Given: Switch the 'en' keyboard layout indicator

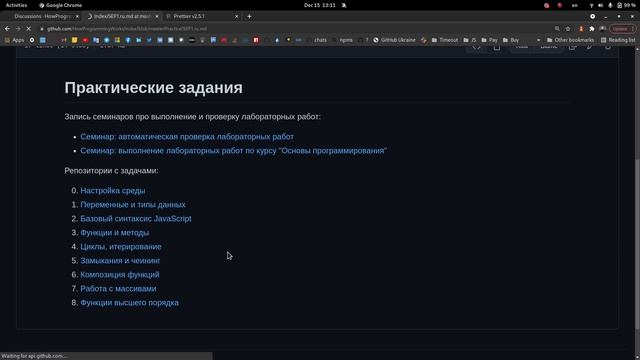Looking at the screenshot, I should [575, 5].
